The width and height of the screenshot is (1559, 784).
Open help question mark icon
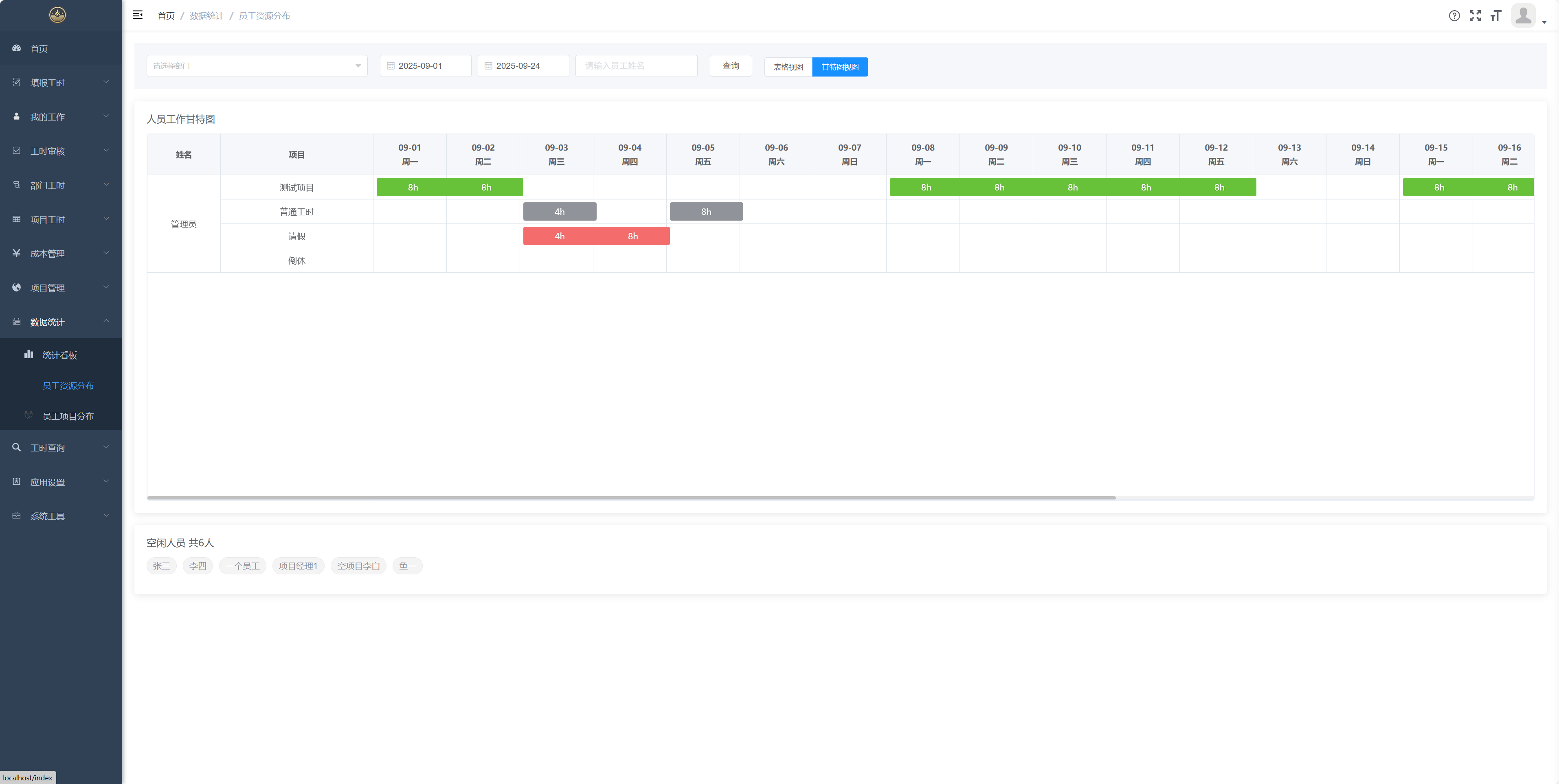(1454, 16)
